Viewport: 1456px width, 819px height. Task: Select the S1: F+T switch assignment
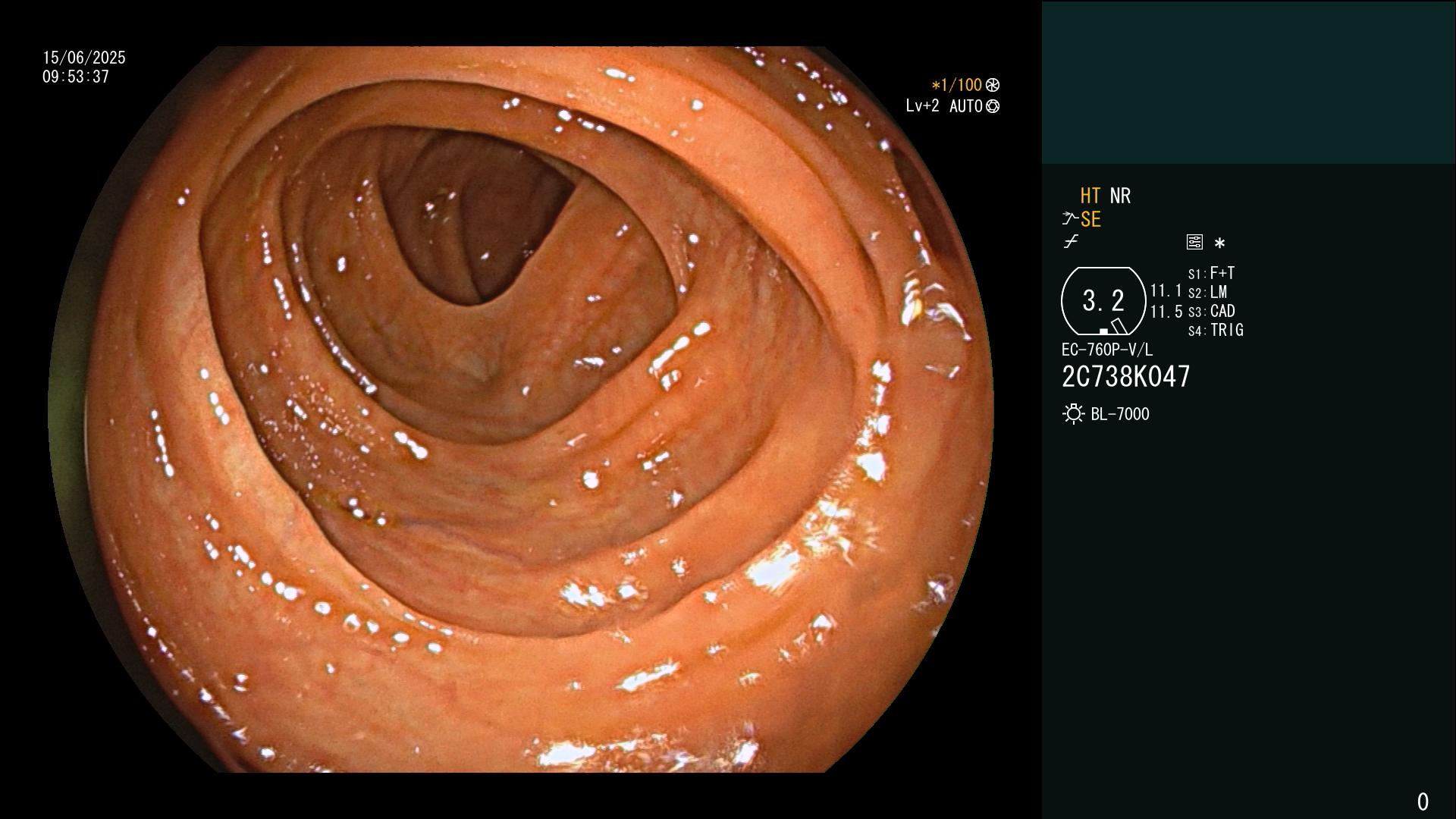(1211, 273)
